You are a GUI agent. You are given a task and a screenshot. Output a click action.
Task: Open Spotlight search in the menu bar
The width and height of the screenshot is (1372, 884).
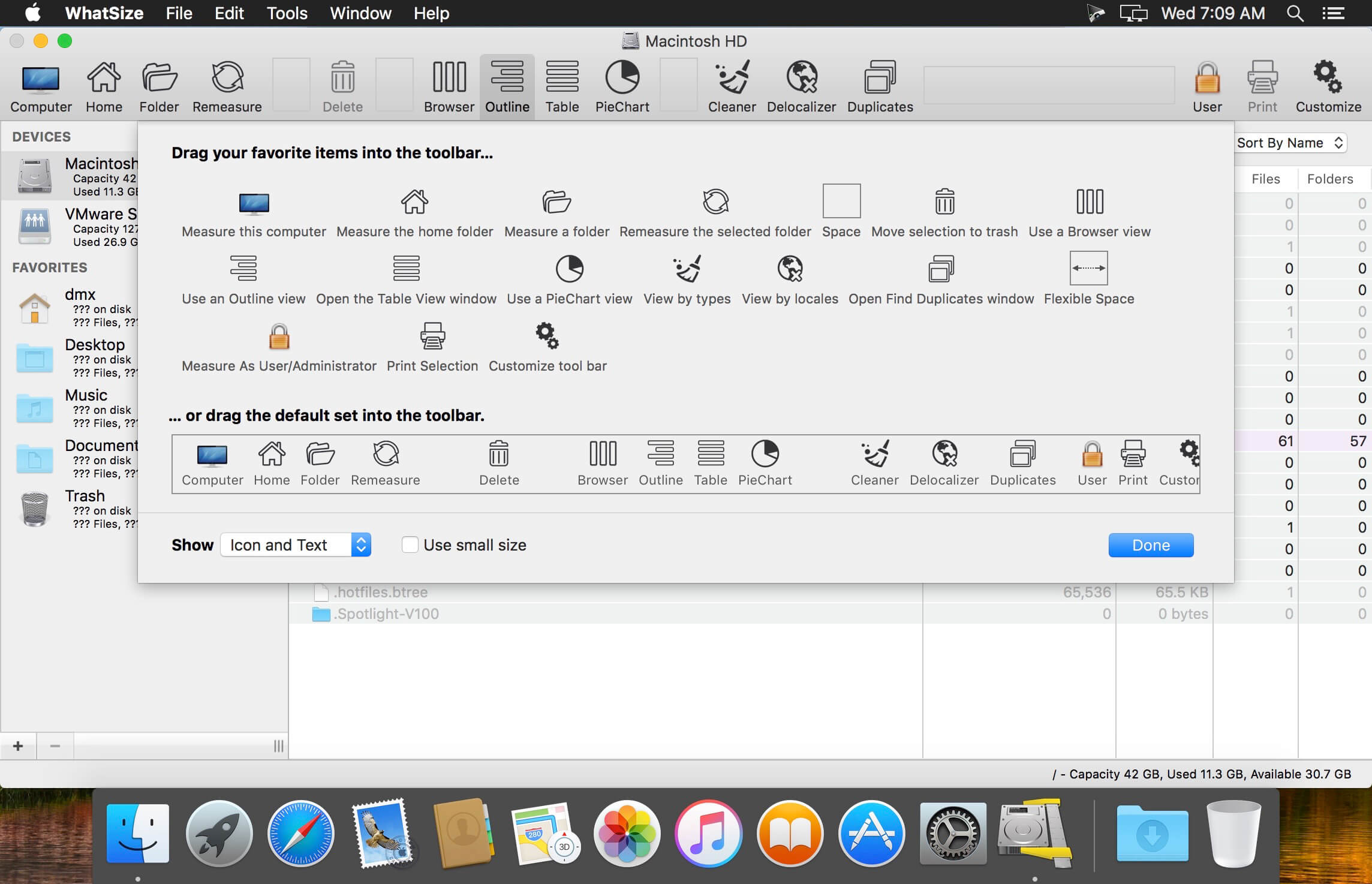tap(1295, 13)
